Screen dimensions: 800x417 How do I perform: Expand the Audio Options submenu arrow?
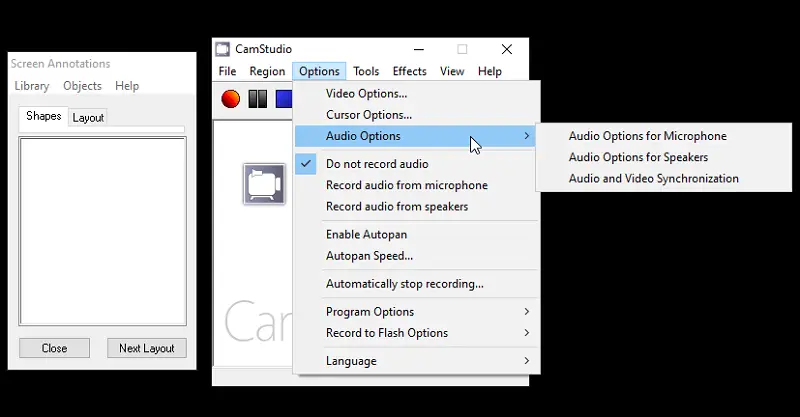(x=527, y=136)
